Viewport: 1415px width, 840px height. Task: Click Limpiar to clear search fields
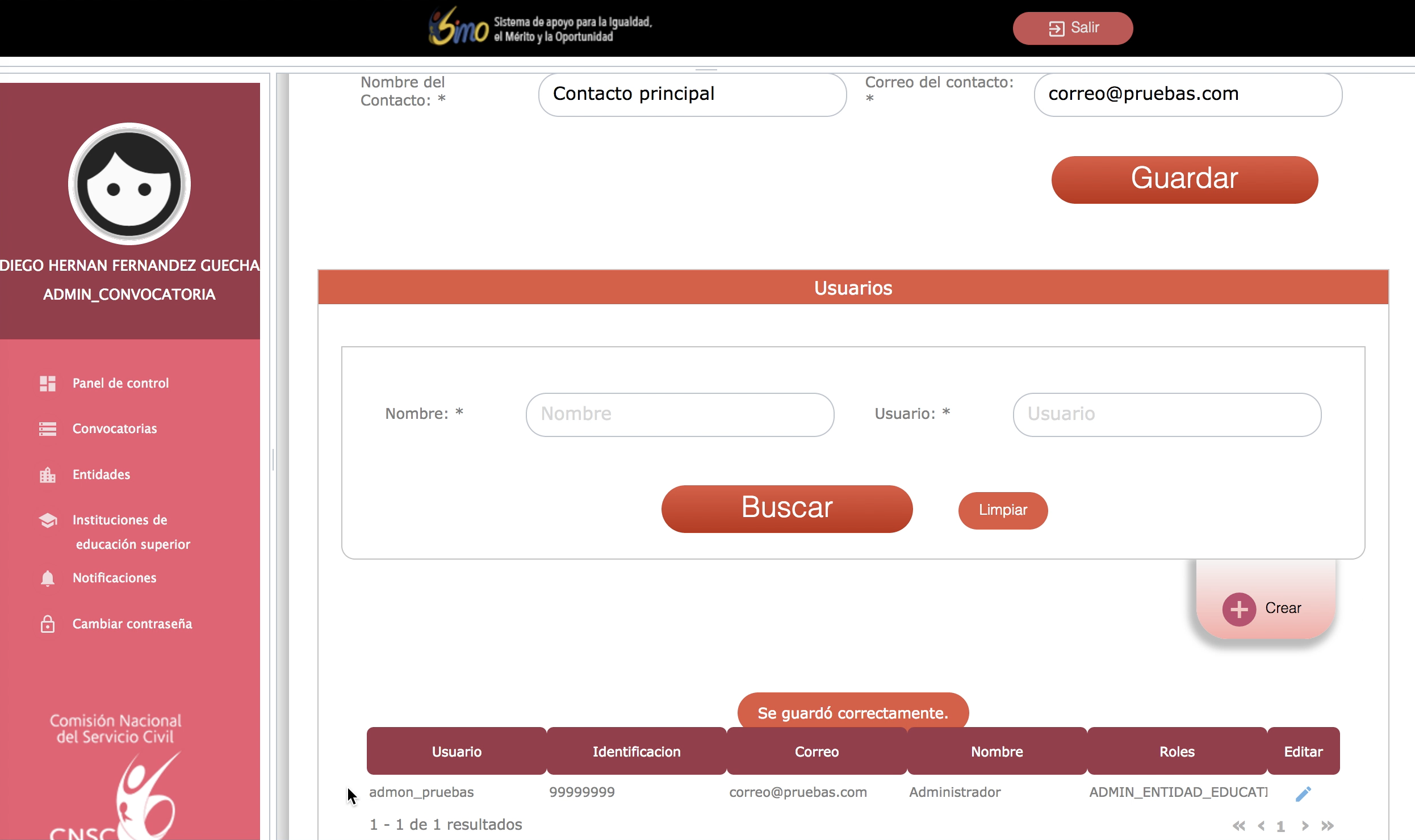point(1003,510)
